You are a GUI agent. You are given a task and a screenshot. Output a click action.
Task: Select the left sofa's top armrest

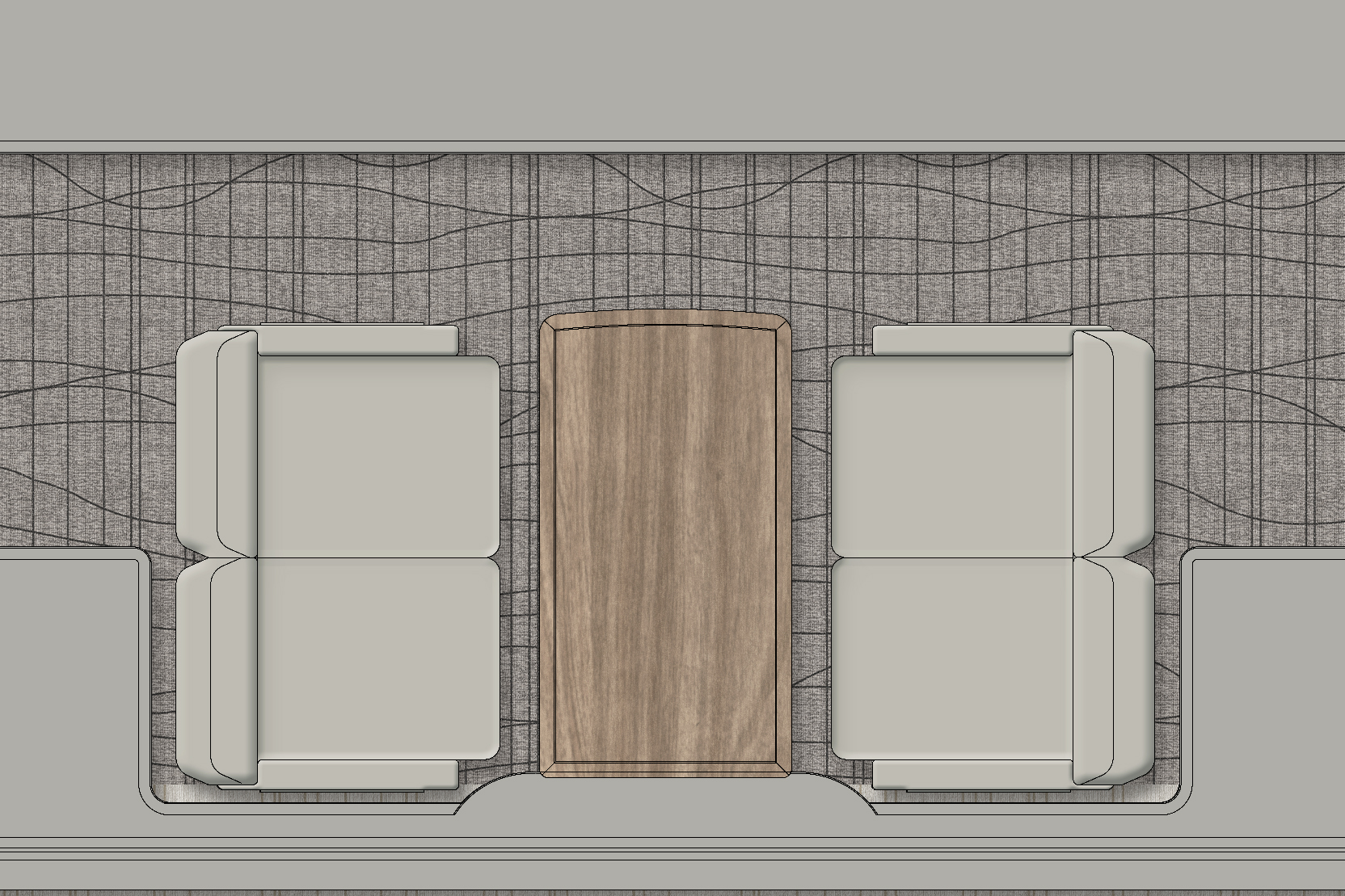356,340
